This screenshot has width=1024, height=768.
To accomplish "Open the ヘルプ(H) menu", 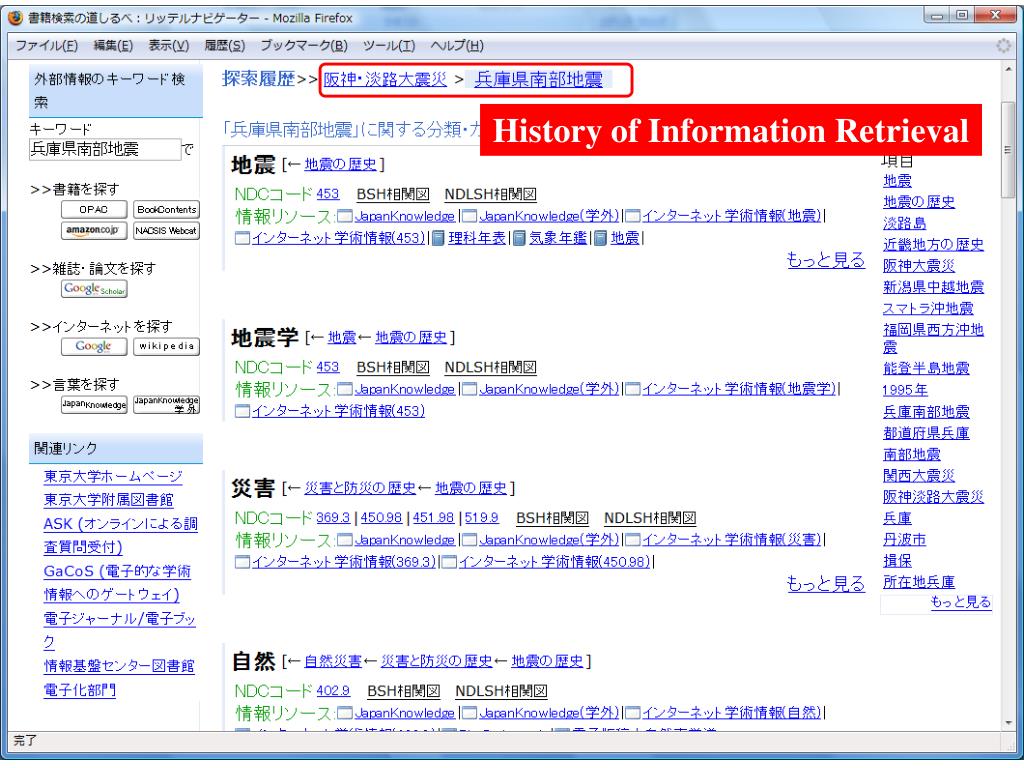I will [457, 46].
